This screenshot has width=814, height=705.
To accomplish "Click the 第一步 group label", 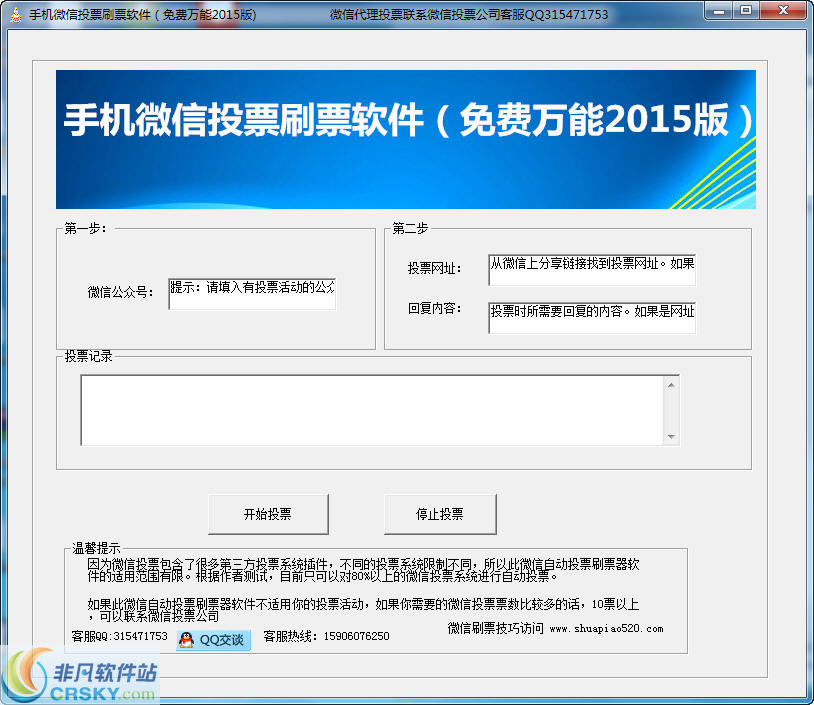I will pyautogui.click(x=85, y=228).
